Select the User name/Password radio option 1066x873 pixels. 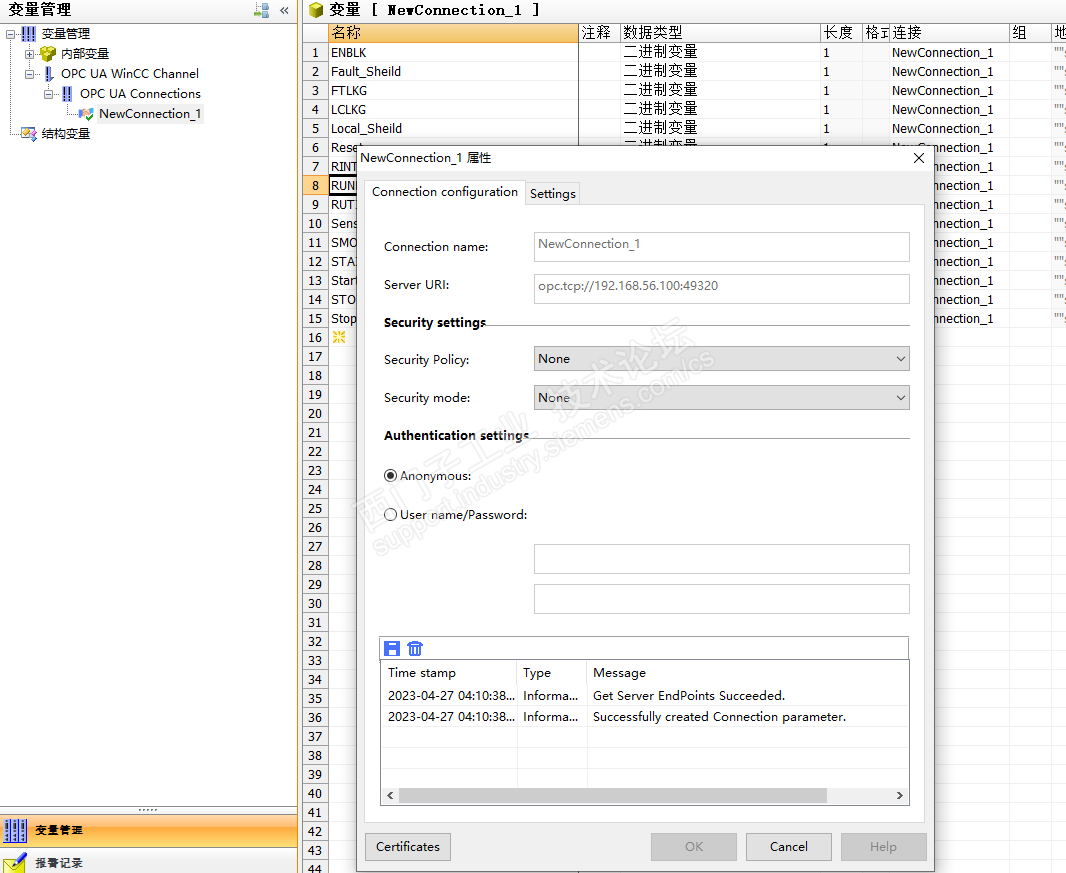point(390,515)
